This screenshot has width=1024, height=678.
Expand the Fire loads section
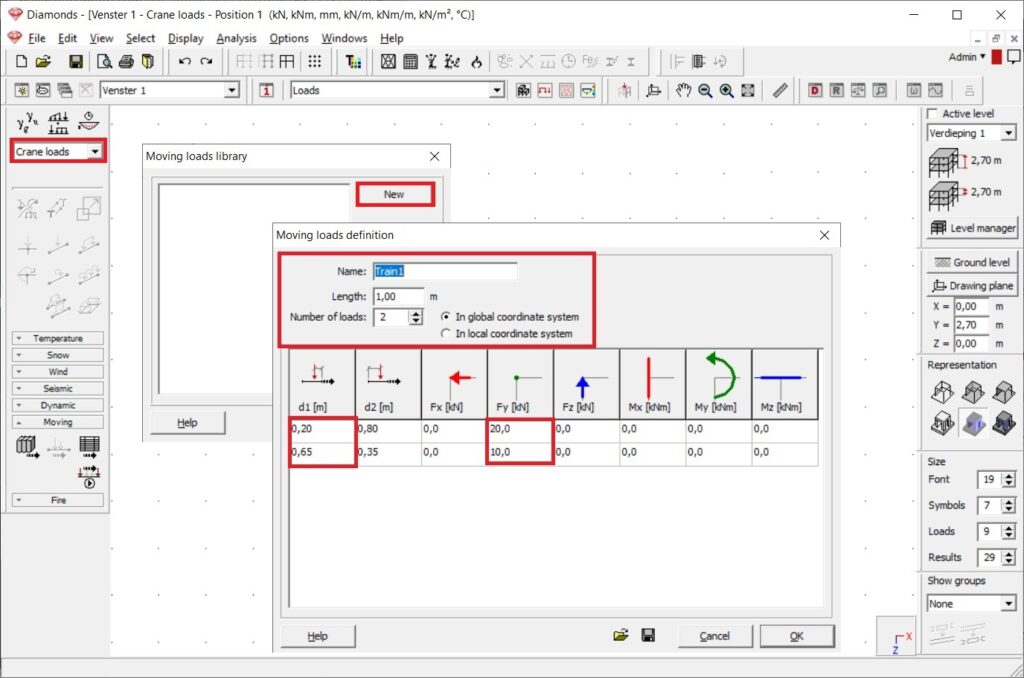pyautogui.click(x=57, y=500)
